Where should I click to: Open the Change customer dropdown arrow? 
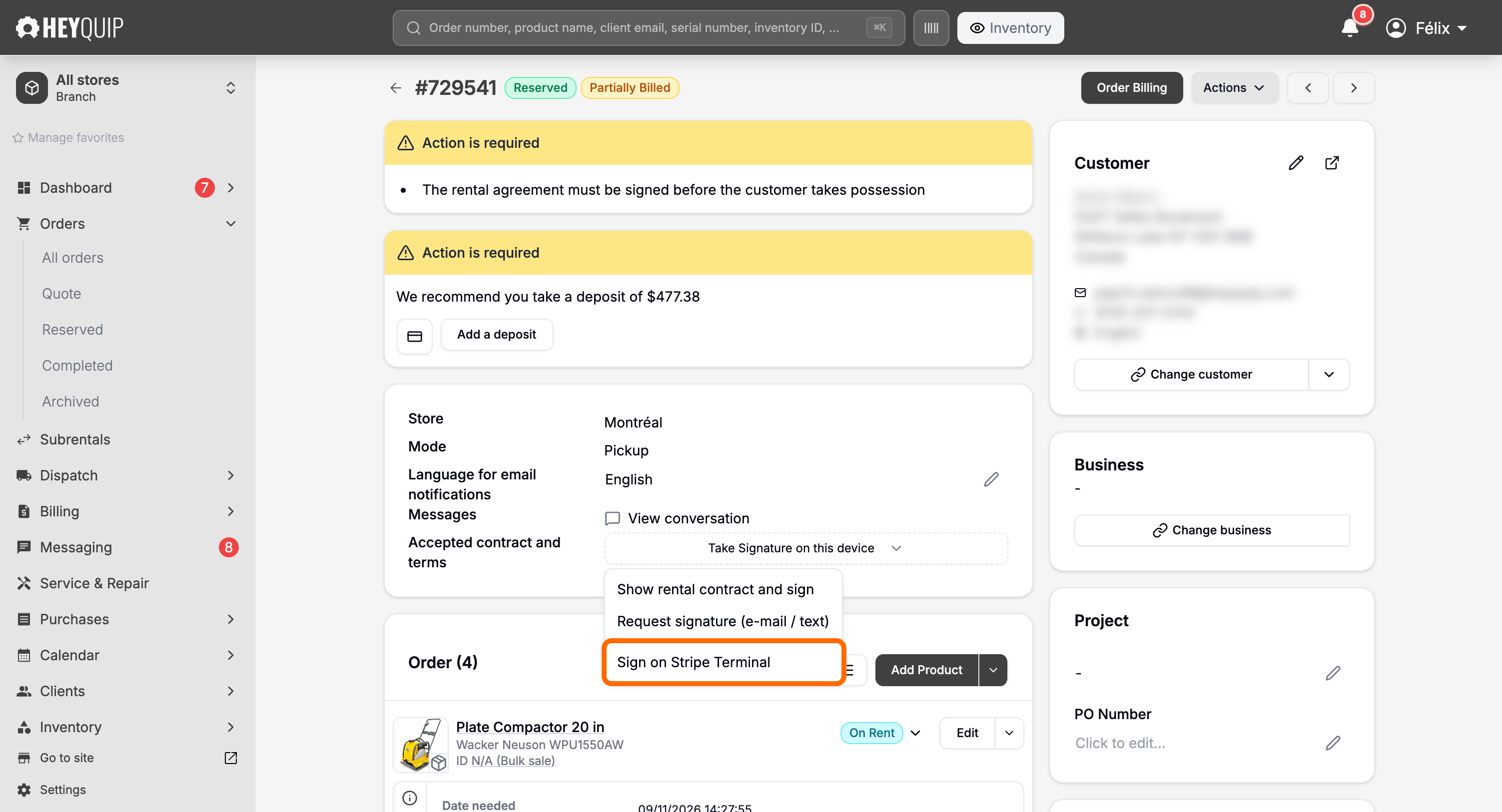coord(1329,374)
